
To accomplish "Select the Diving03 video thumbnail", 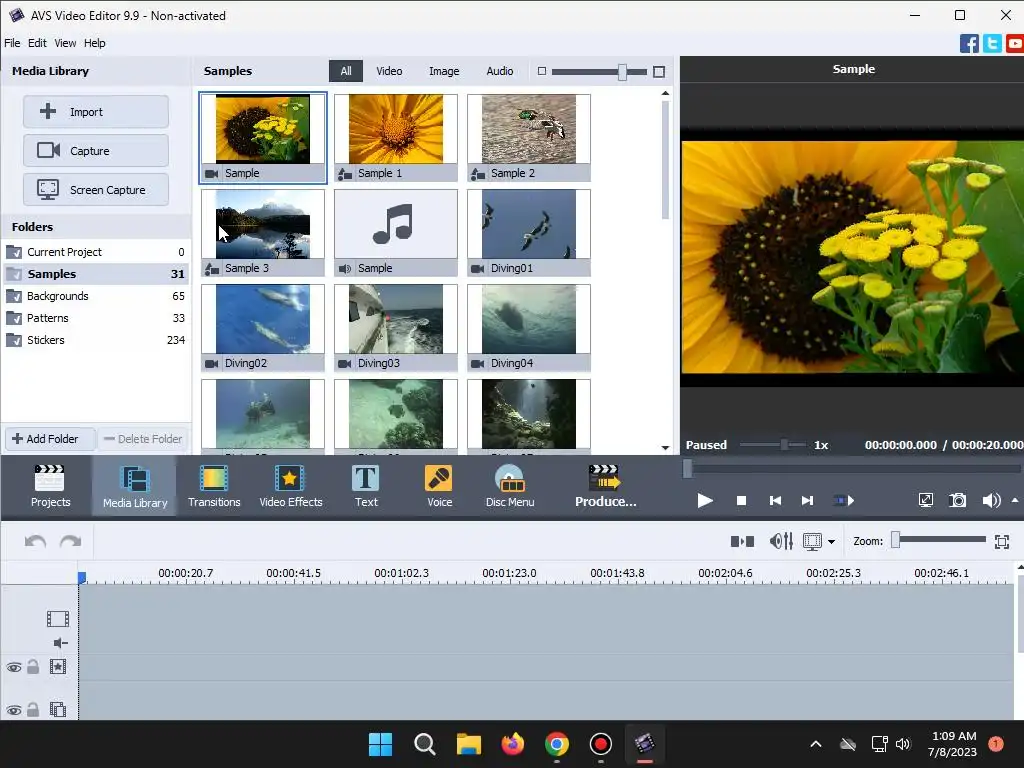I will pyautogui.click(x=396, y=328).
